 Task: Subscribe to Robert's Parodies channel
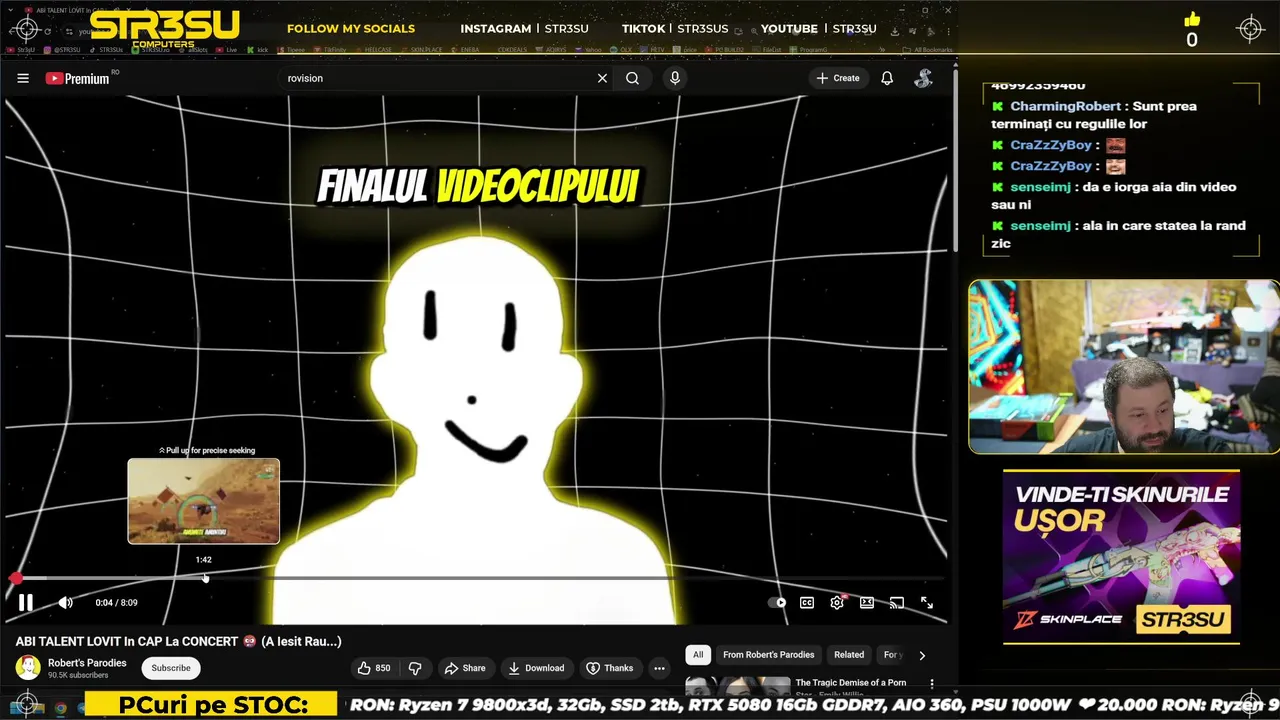click(x=171, y=668)
